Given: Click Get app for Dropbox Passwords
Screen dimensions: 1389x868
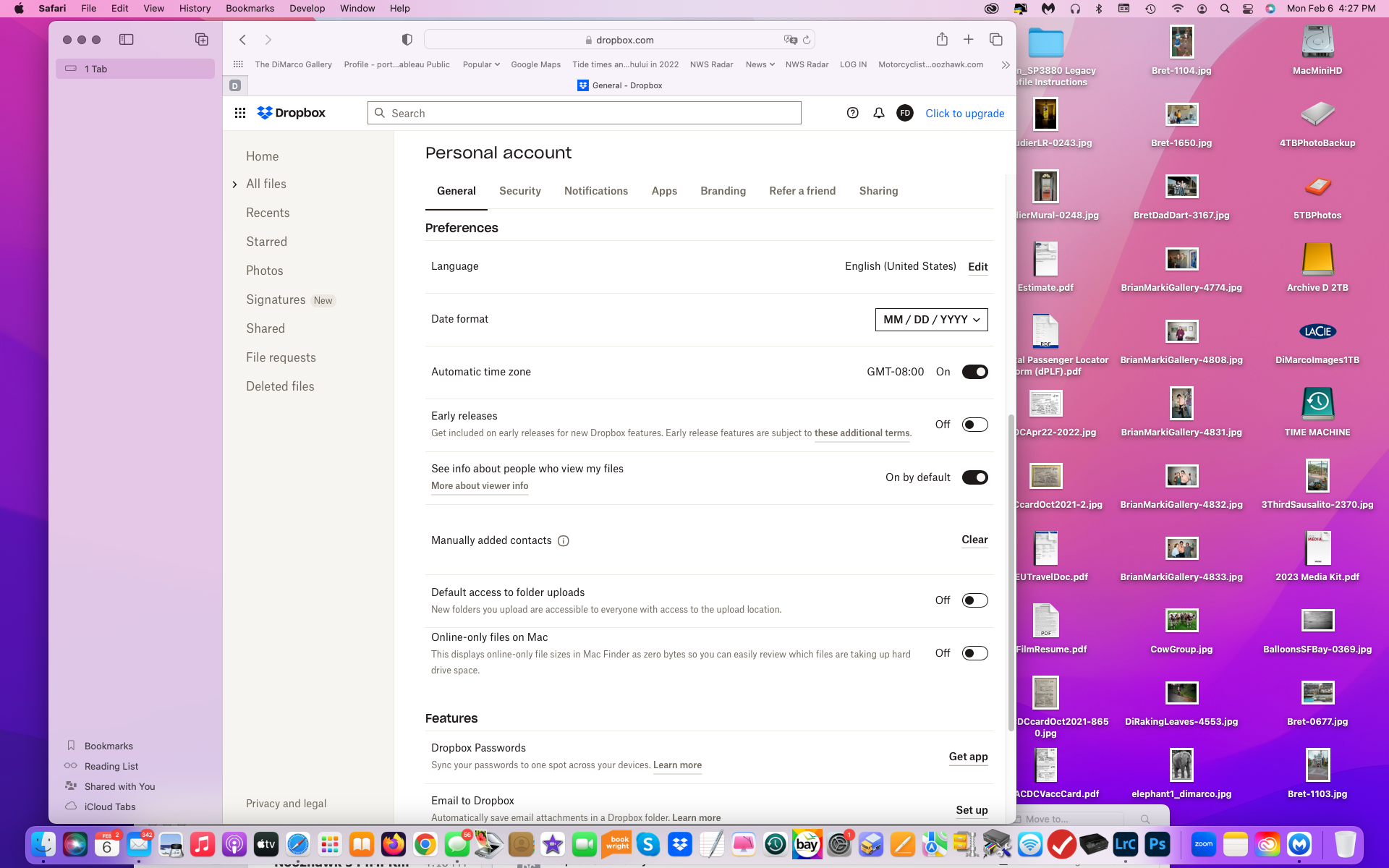Looking at the screenshot, I should 969,757.
